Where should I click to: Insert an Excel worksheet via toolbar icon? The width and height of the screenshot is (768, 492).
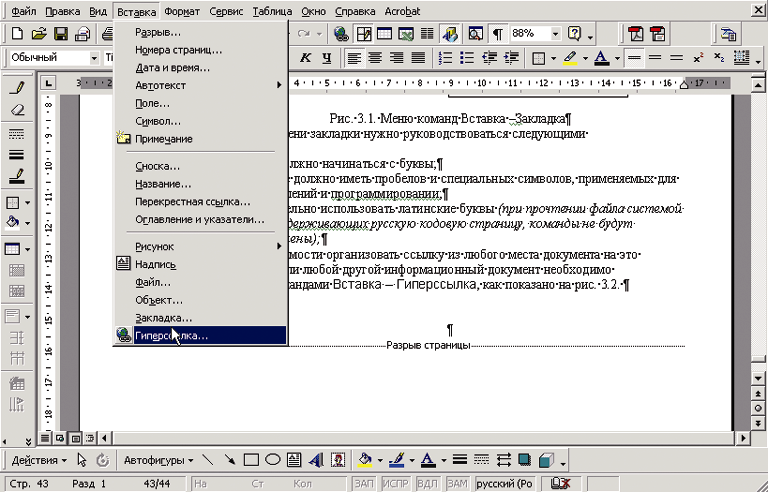click(x=406, y=34)
